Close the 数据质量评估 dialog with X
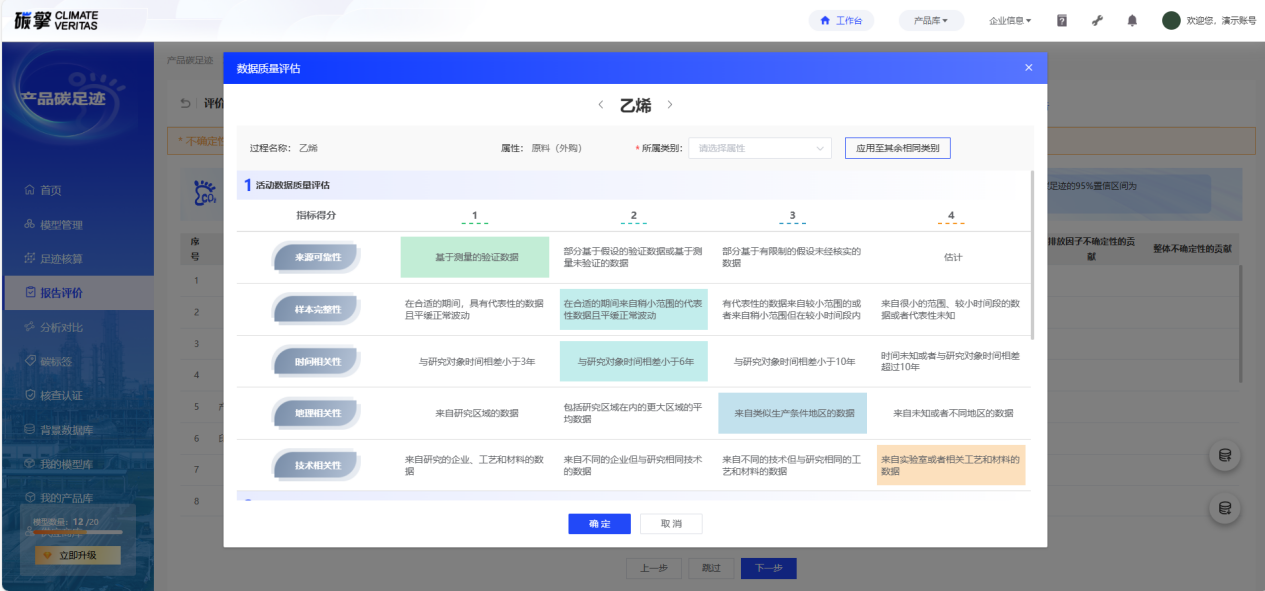This screenshot has width=1265, height=591. click(1028, 68)
